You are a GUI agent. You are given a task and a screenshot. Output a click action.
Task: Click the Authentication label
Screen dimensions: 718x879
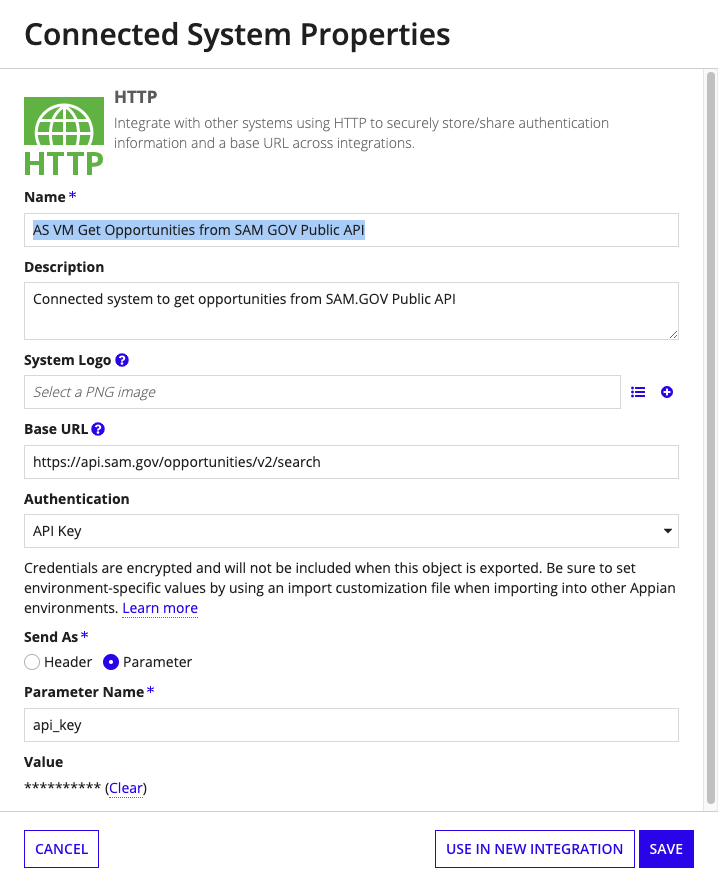77,499
